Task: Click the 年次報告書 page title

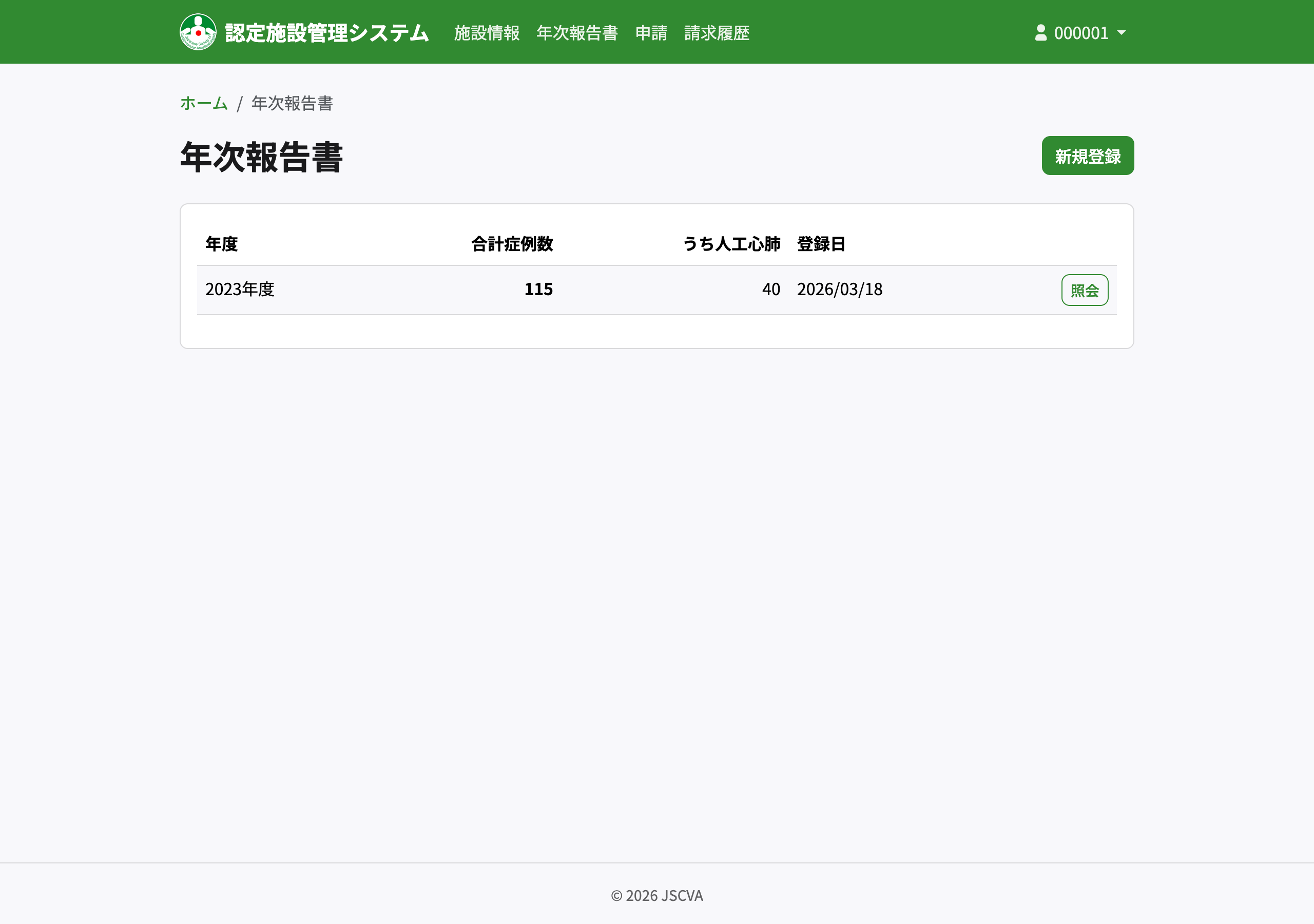Action: [x=261, y=158]
